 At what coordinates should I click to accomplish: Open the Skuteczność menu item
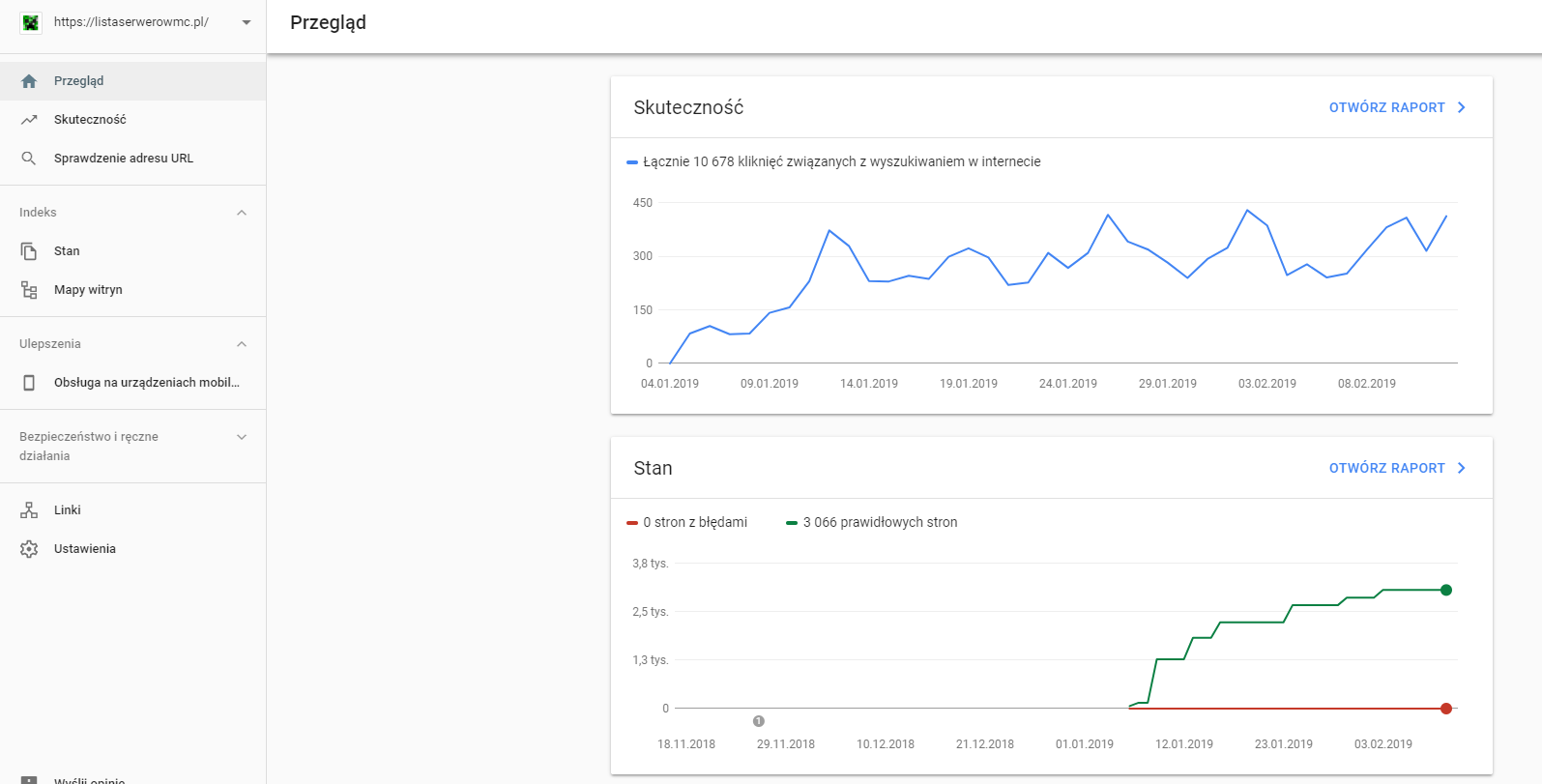[90, 120]
